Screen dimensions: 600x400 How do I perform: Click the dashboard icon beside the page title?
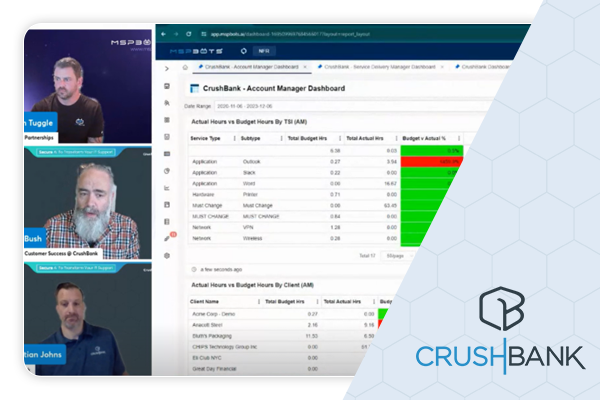pyautogui.click(x=194, y=88)
